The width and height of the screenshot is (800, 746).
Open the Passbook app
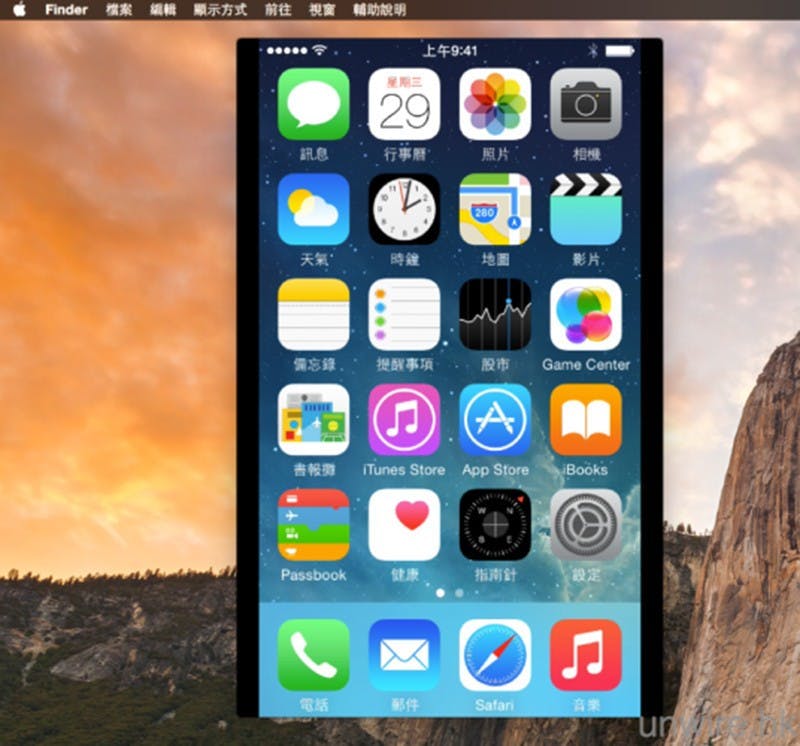313,525
